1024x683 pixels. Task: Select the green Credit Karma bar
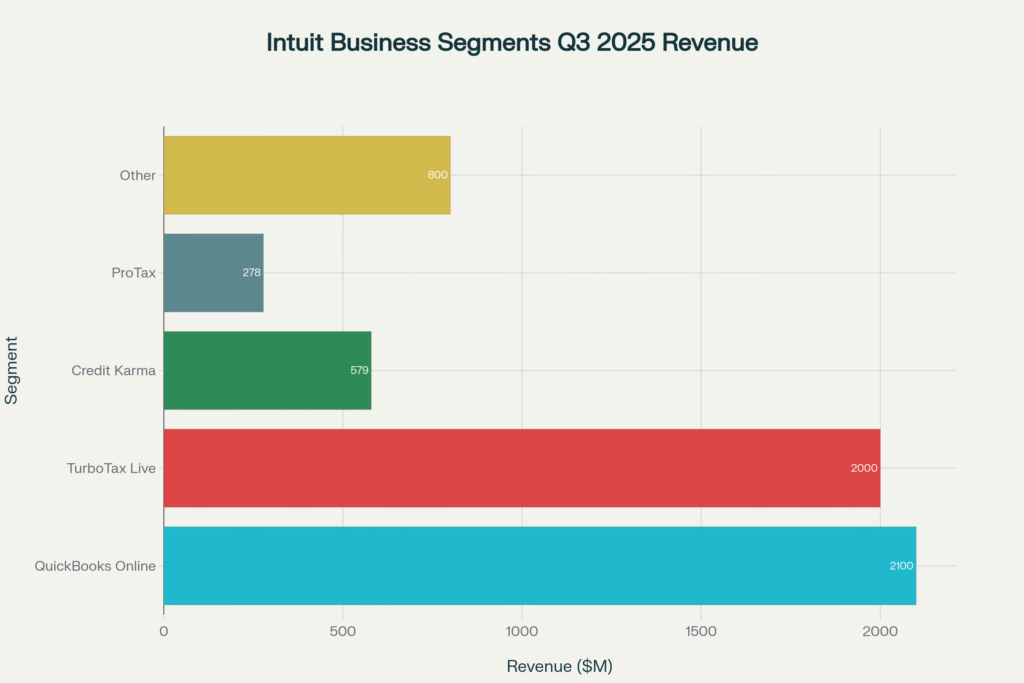coord(268,370)
